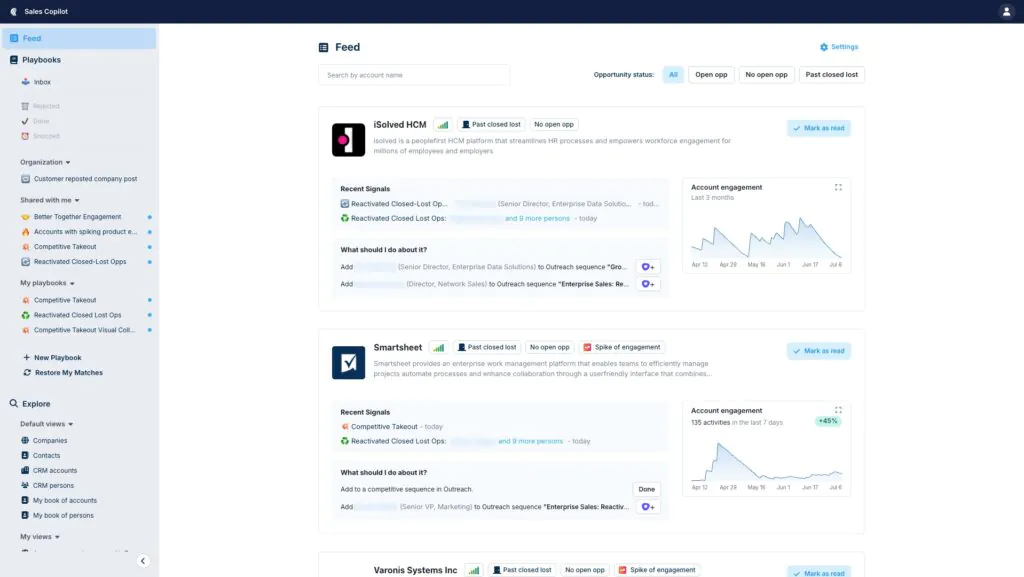Collapse the Default views group

(46, 424)
